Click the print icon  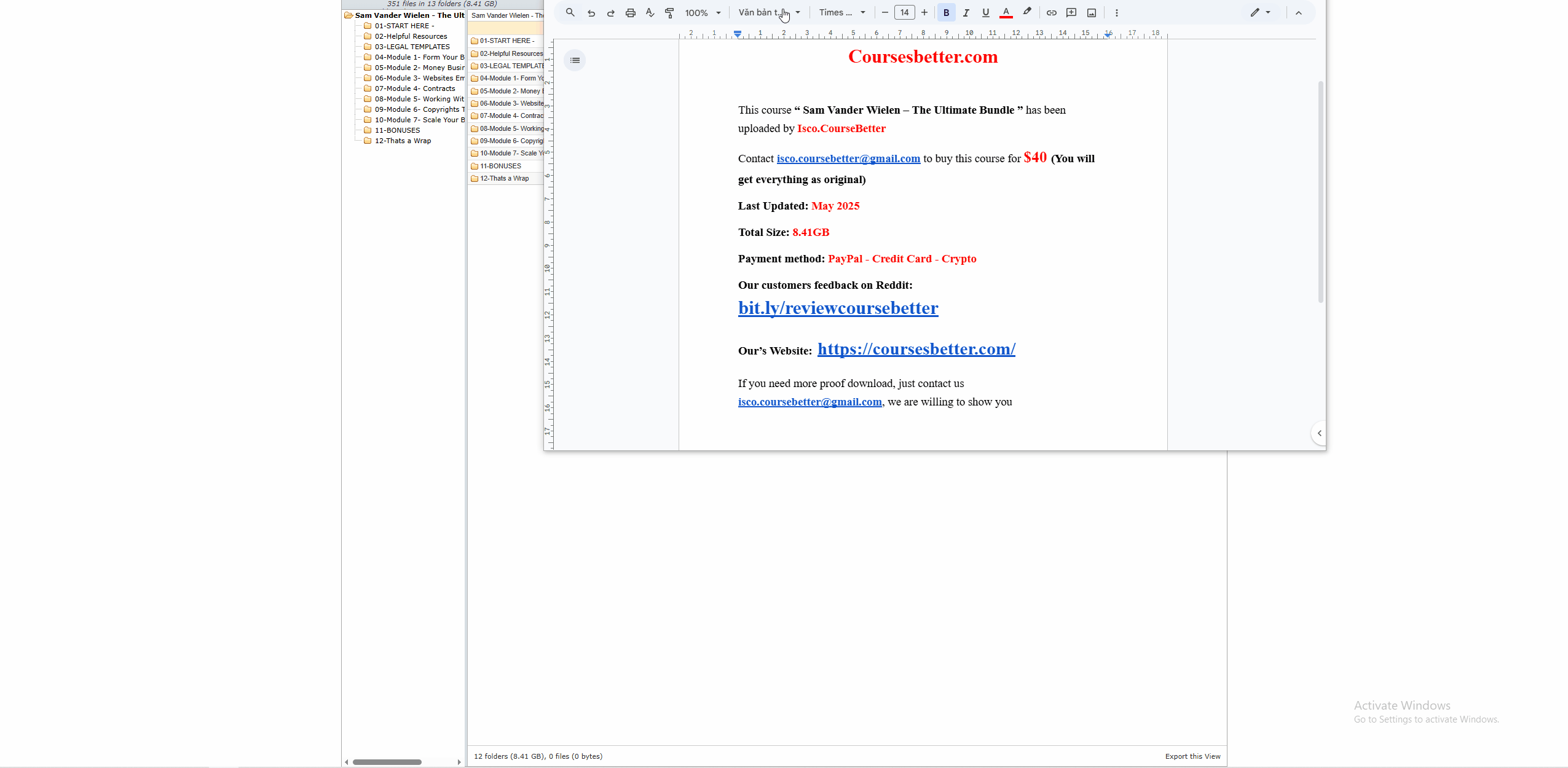[630, 12]
